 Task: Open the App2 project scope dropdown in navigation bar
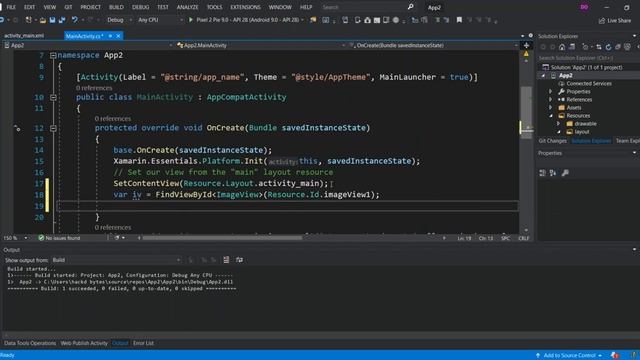click(x=88, y=45)
